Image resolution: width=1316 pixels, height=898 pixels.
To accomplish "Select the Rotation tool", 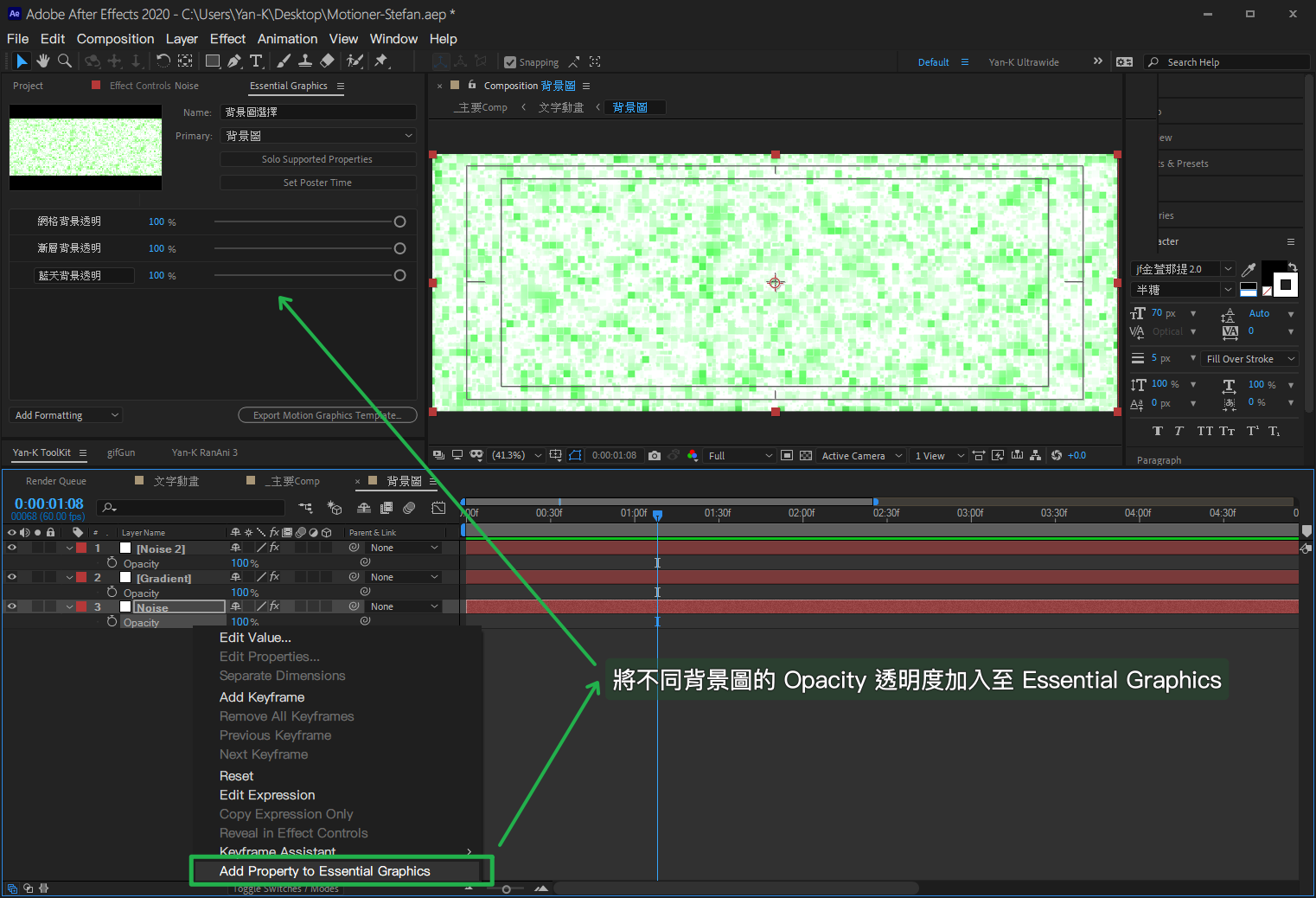I will (163, 61).
